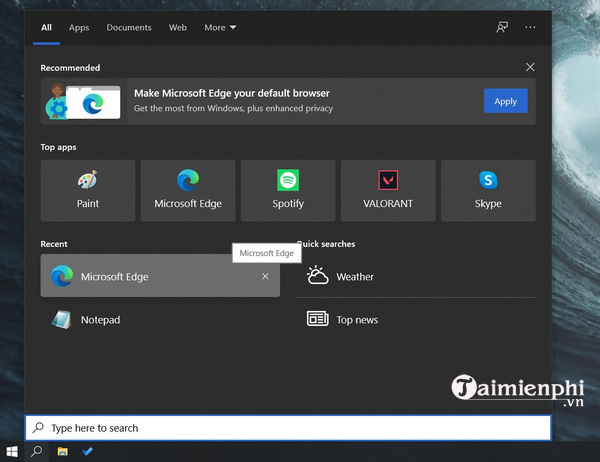Open the feedback icon in search header
Image resolution: width=600 pixels, height=462 pixels.
(x=502, y=27)
